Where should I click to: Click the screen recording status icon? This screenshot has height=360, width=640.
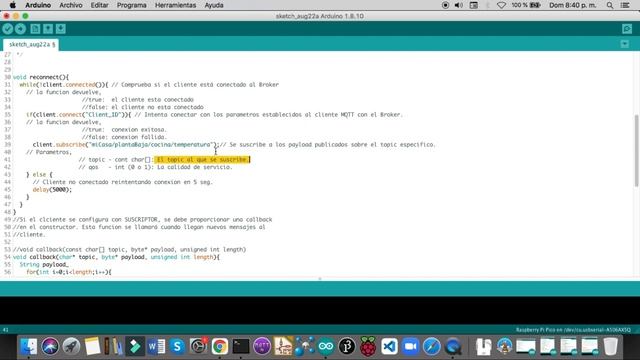445,5
